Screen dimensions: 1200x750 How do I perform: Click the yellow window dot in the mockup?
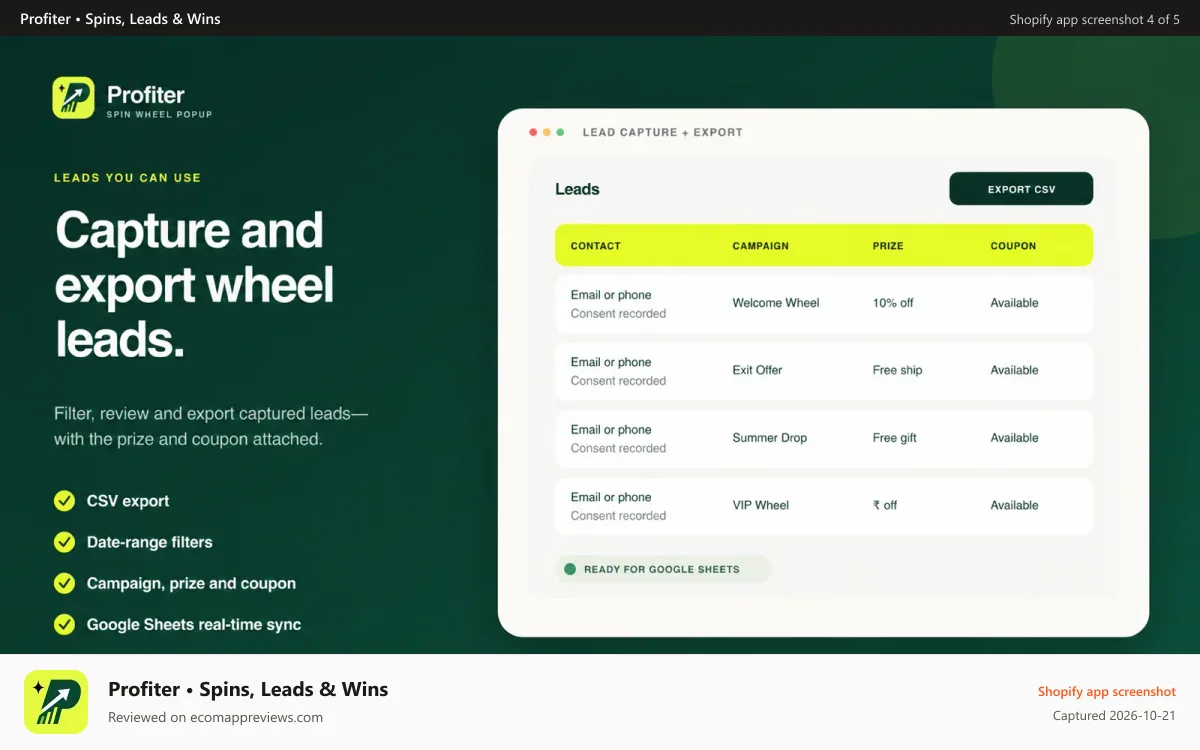(x=547, y=132)
